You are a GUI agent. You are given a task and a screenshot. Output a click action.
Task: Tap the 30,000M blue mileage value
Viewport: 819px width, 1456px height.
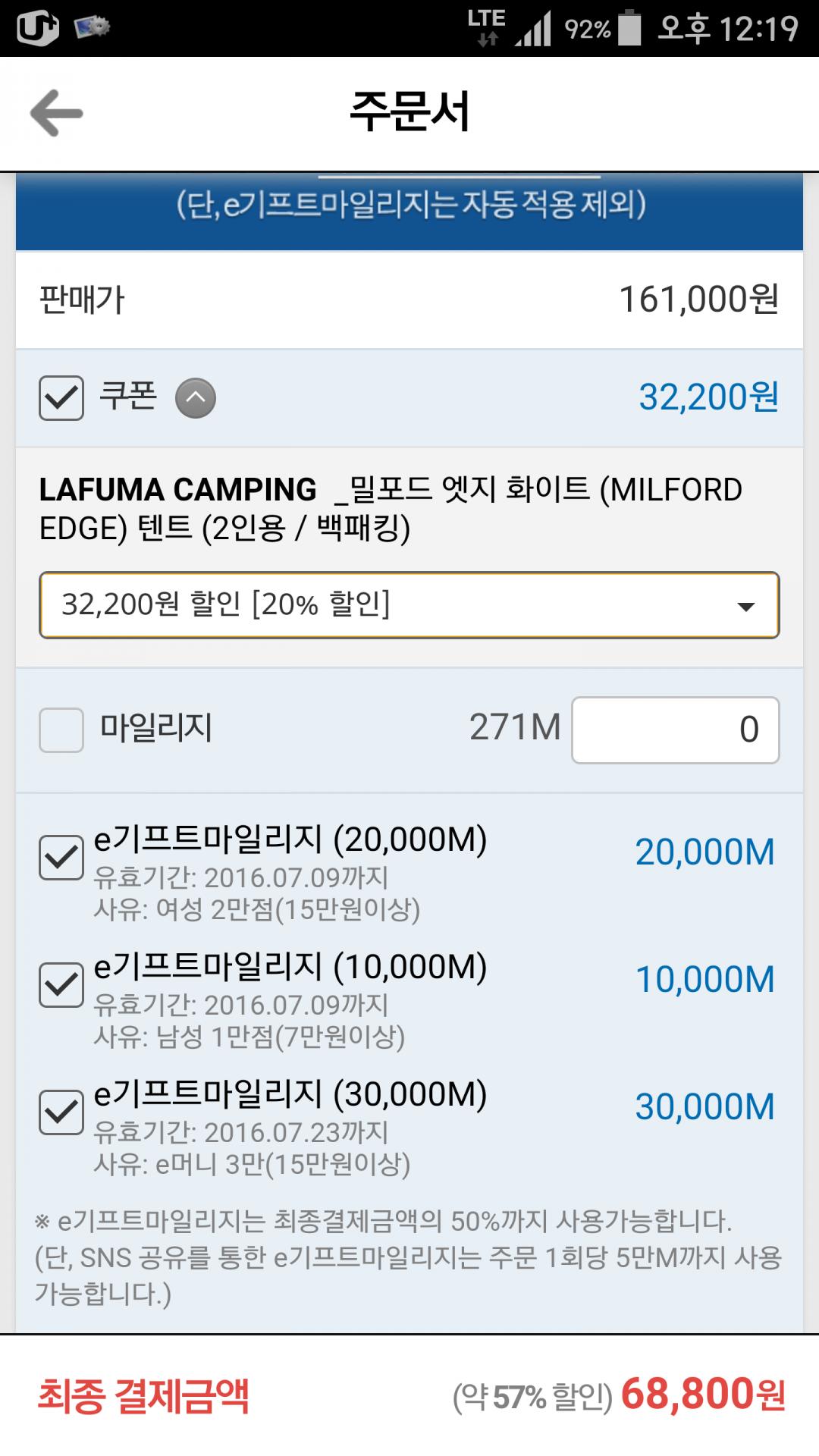tap(704, 1107)
